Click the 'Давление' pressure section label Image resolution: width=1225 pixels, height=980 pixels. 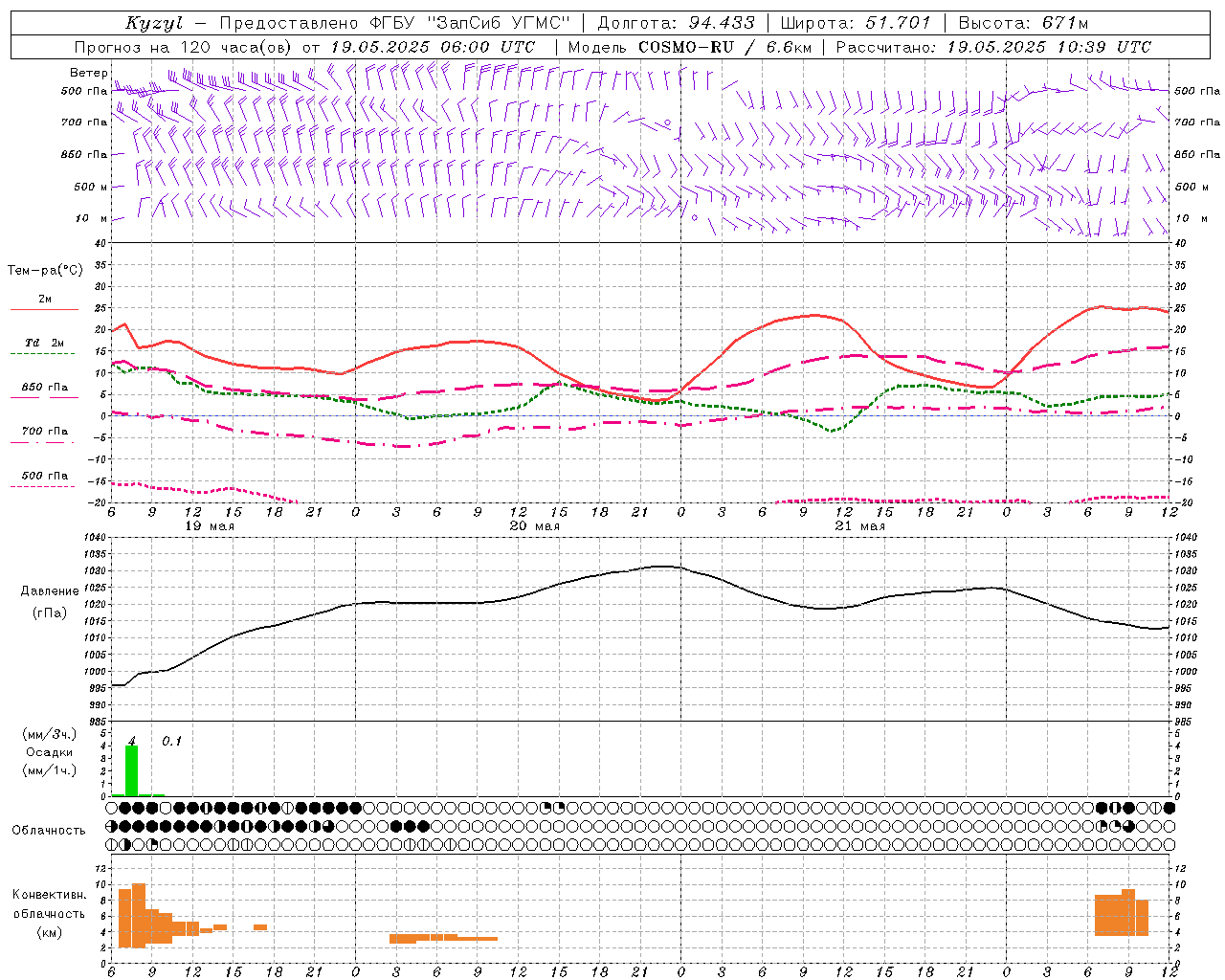49,591
